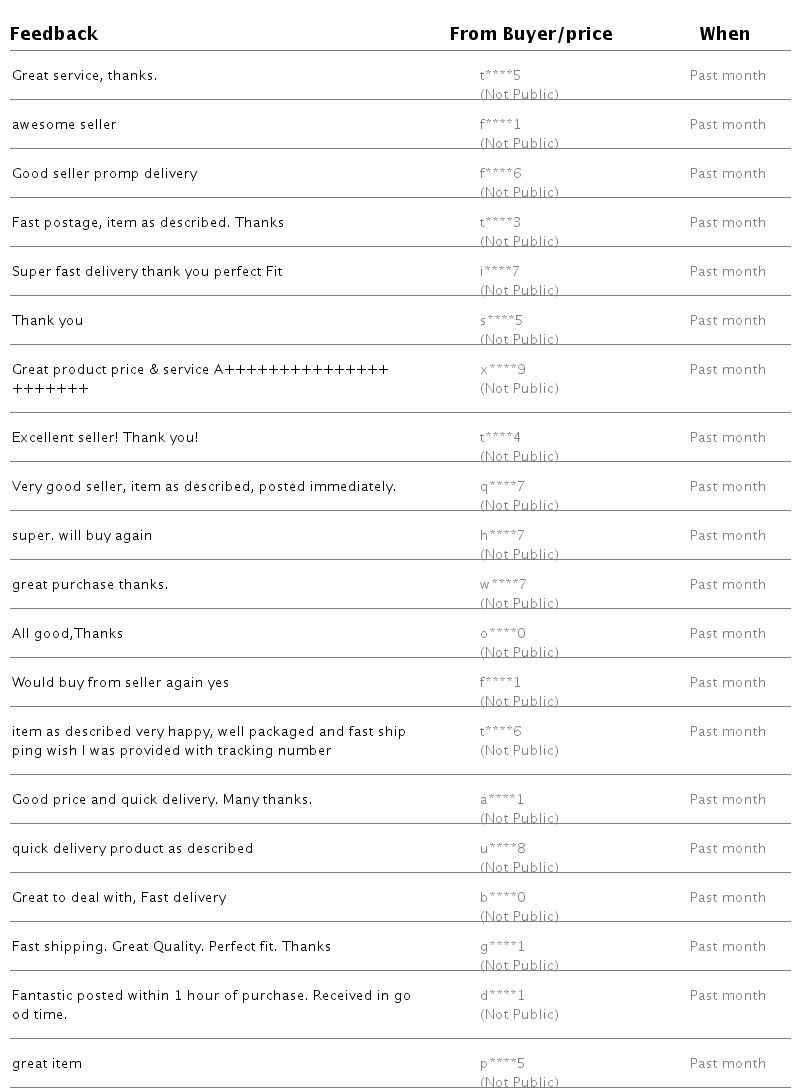Viewport: 800px width, 1088px height.
Task: Click "(Not Public)" price under buyer d****1
Action: [519, 1014]
